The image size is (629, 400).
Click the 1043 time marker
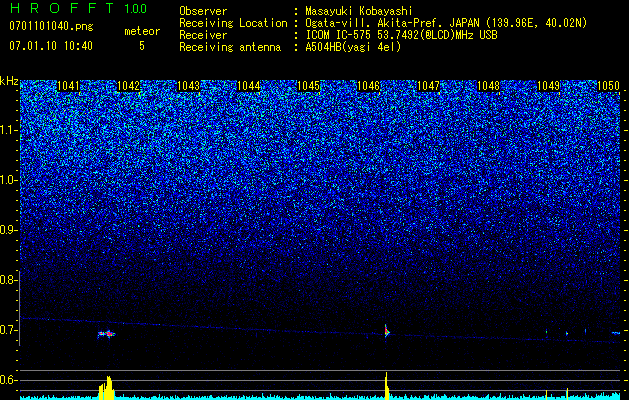pyautogui.click(x=188, y=86)
